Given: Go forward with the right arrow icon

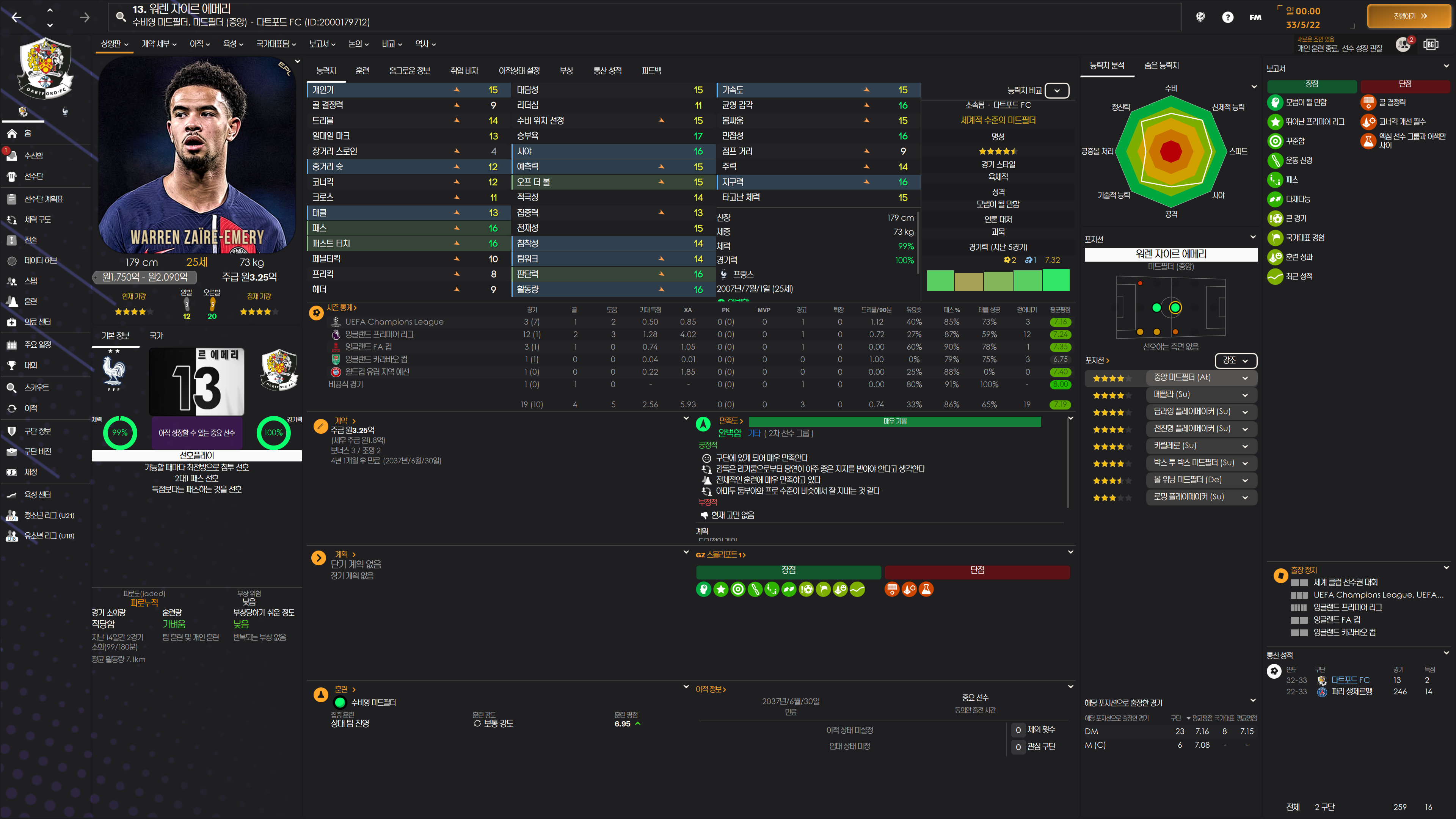Looking at the screenshot, I should click(x=85, y=17).
